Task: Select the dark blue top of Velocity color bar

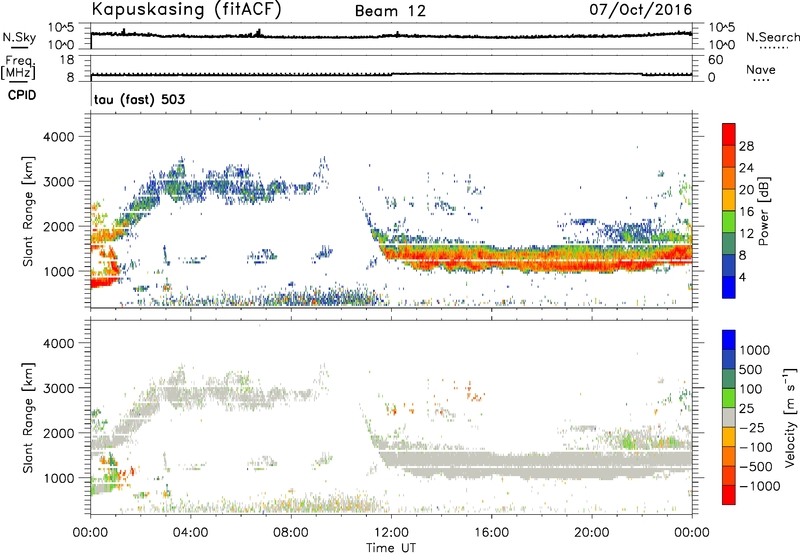Action: click(729, 340)
